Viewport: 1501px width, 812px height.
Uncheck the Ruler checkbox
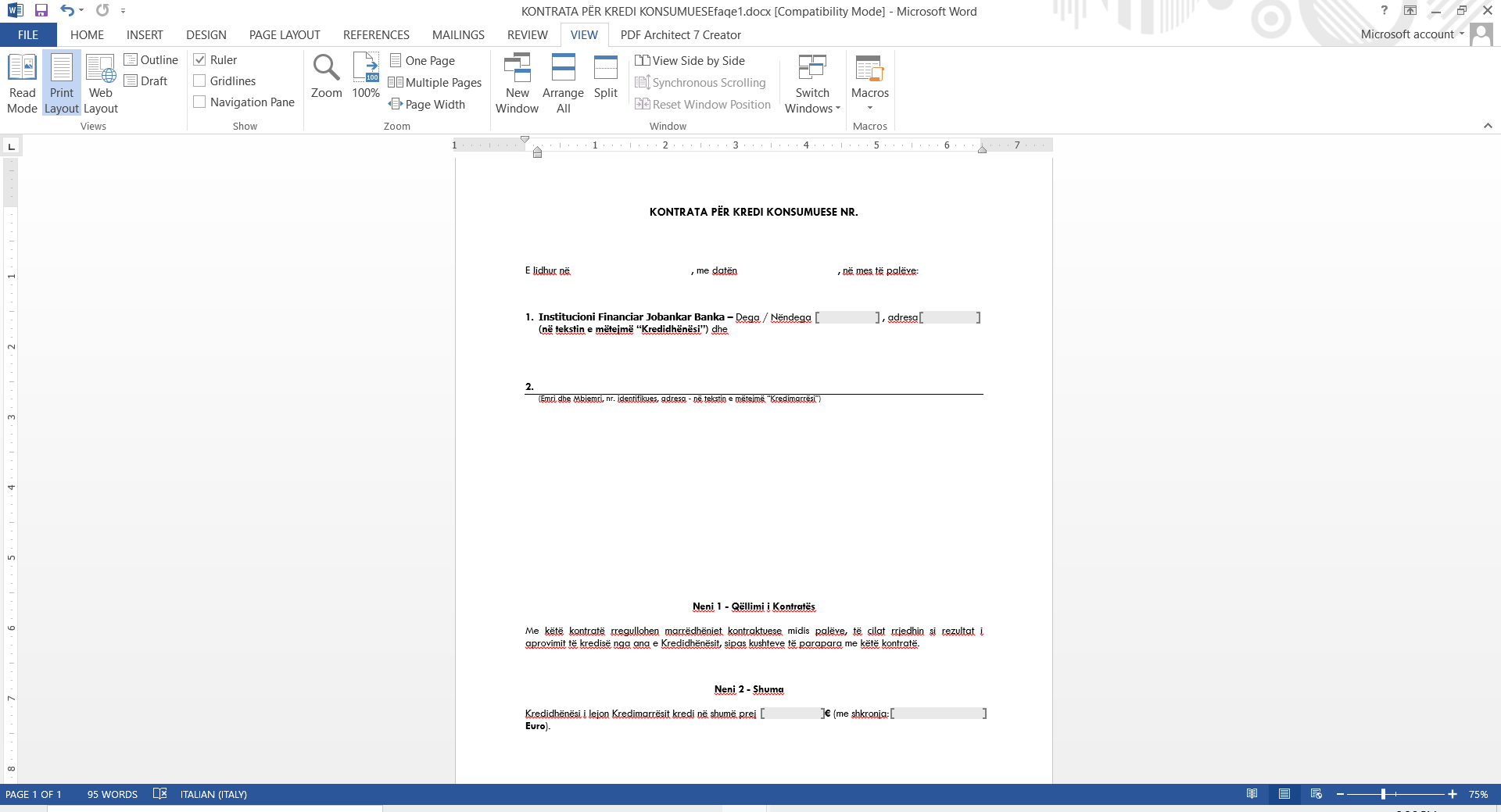[x=199, y=60]
